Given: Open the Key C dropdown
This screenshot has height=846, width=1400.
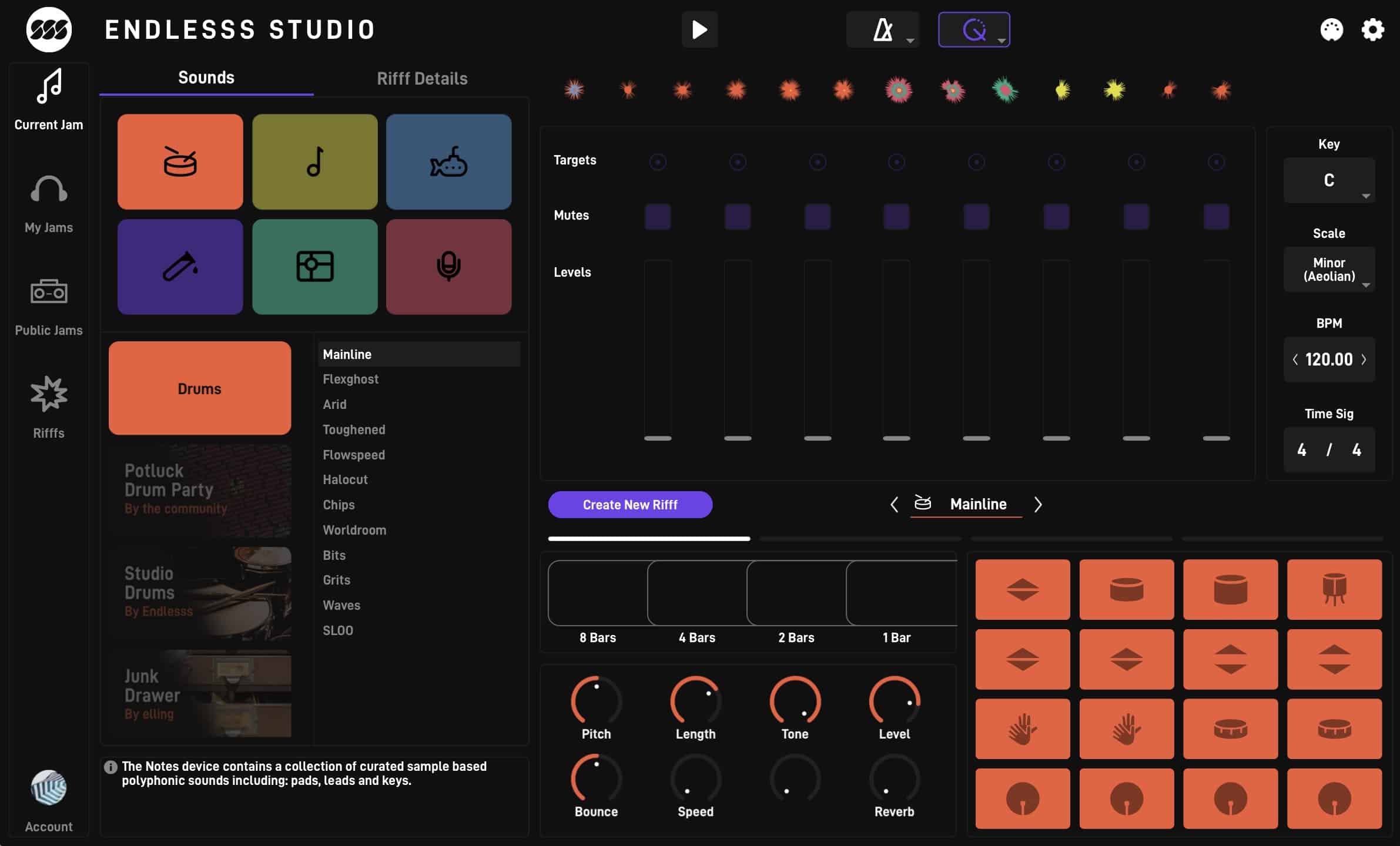Looking at the screenshot, I should click(x=1329, y=180).
